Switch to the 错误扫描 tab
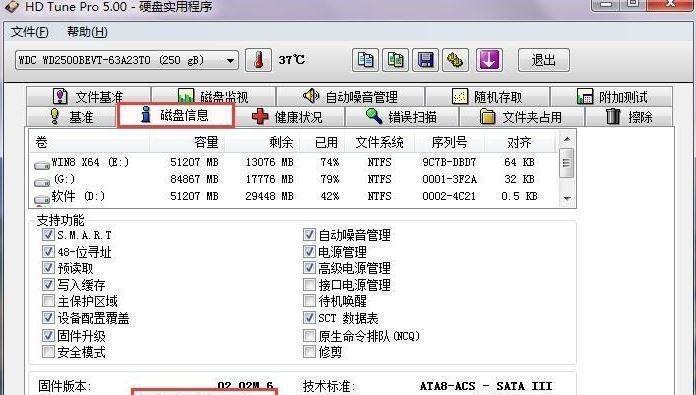The width and height of the screenshot is (696, 395). (402, 117)
